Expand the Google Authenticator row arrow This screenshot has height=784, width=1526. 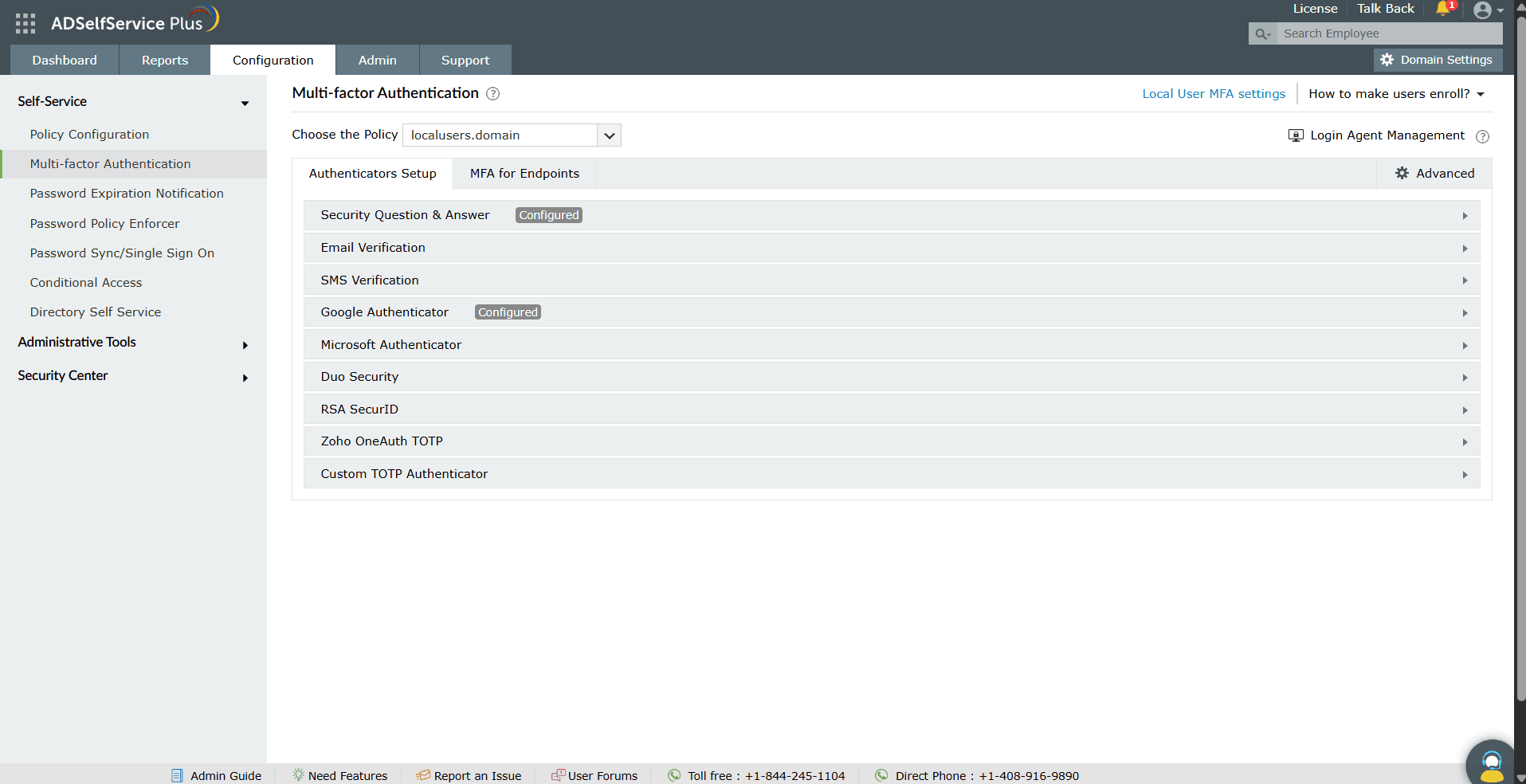tap(1465, 313)
